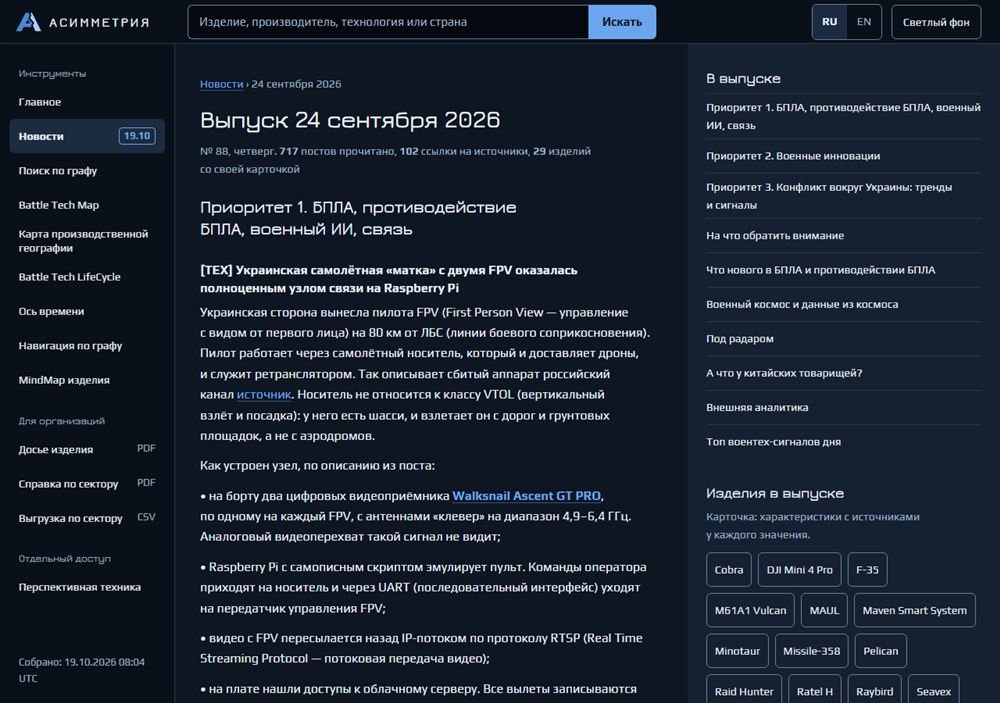
Task: Switch language to RU
Action: (829, 22)
